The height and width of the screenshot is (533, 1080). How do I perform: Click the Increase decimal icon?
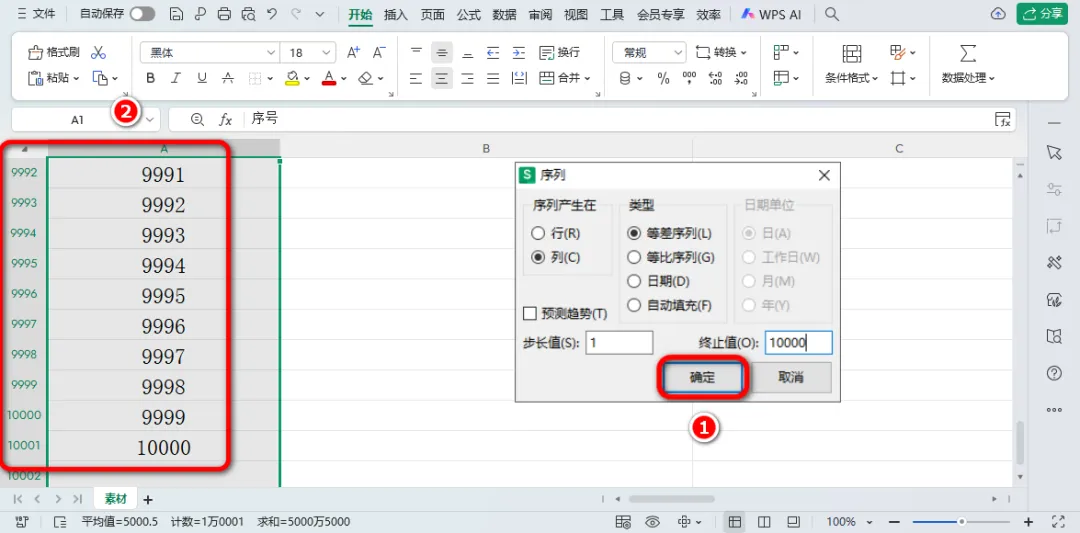pyautogui.click(x=715, y=79)
